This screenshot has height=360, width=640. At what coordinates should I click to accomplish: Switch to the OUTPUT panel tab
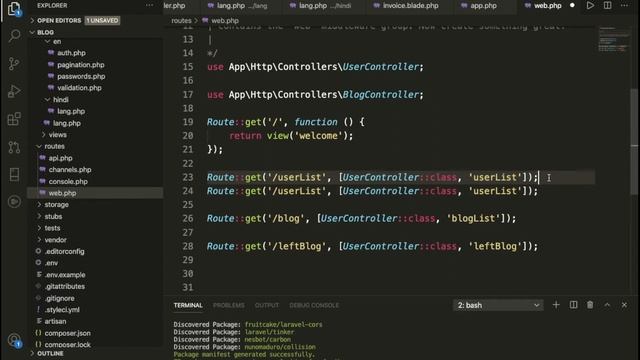(x=267, y=305)
